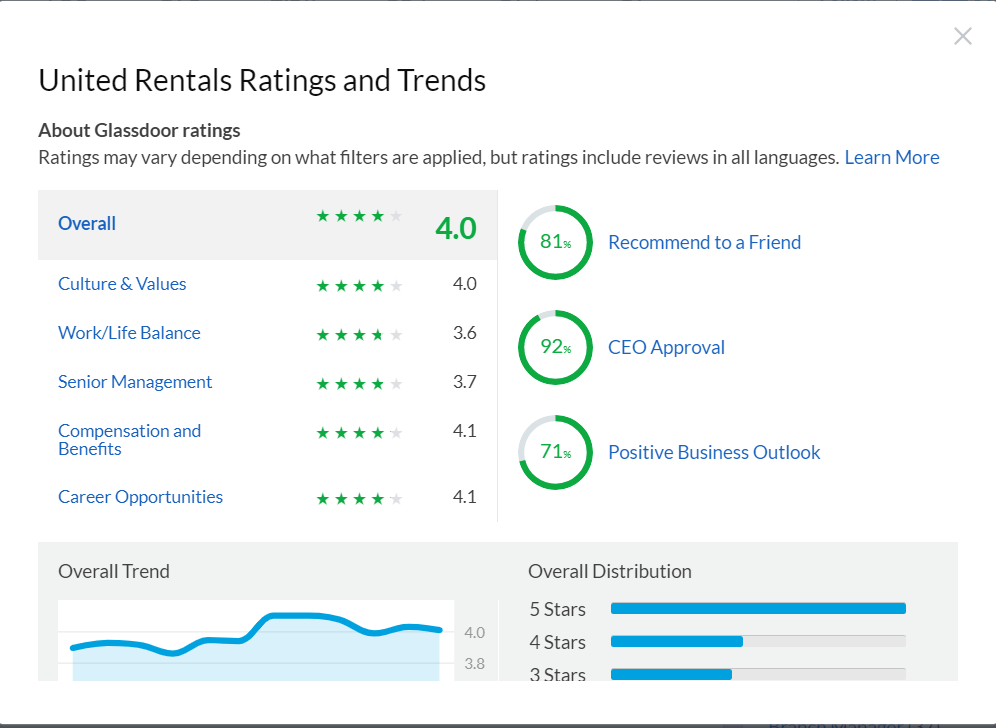The image size is (996, 728).
Task: Click Positive Business Outlook link
Action: (x=714, y=452)
